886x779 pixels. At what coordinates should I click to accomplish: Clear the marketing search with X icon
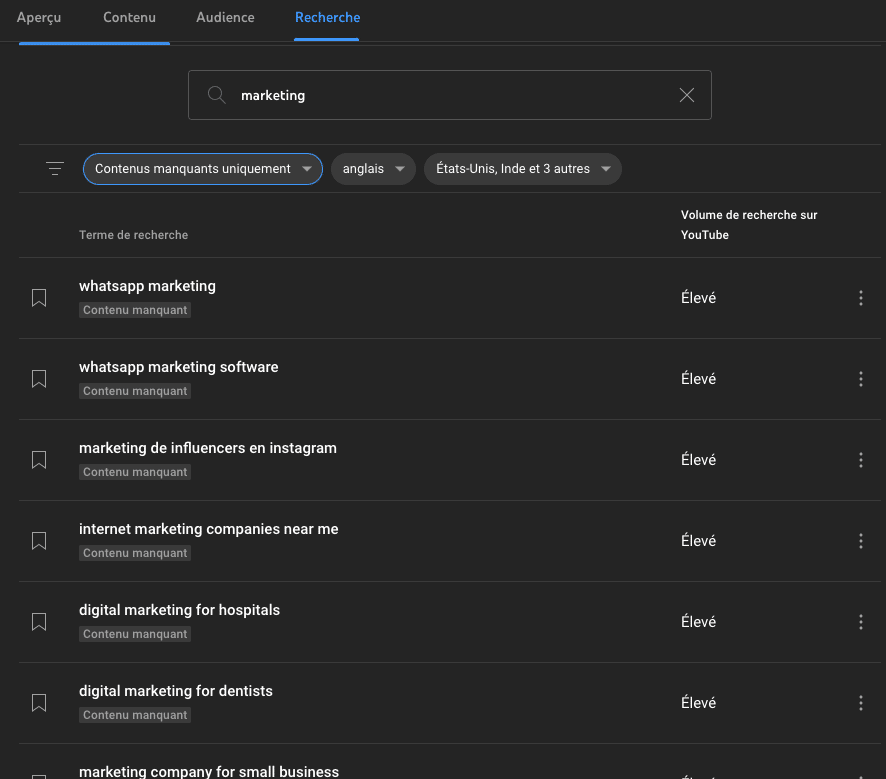click(687, 95)
